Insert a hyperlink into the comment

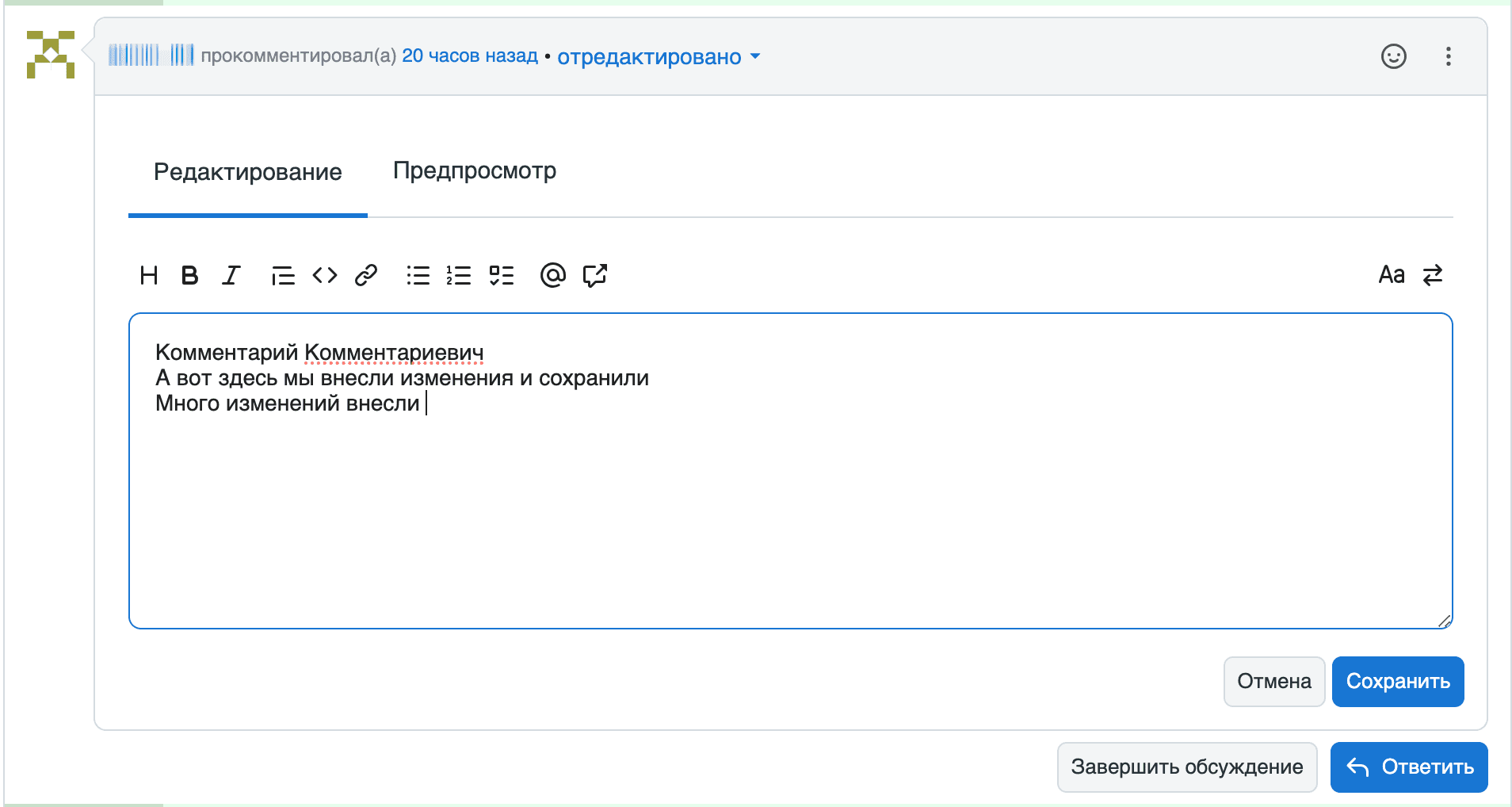(x=365, y=276)
